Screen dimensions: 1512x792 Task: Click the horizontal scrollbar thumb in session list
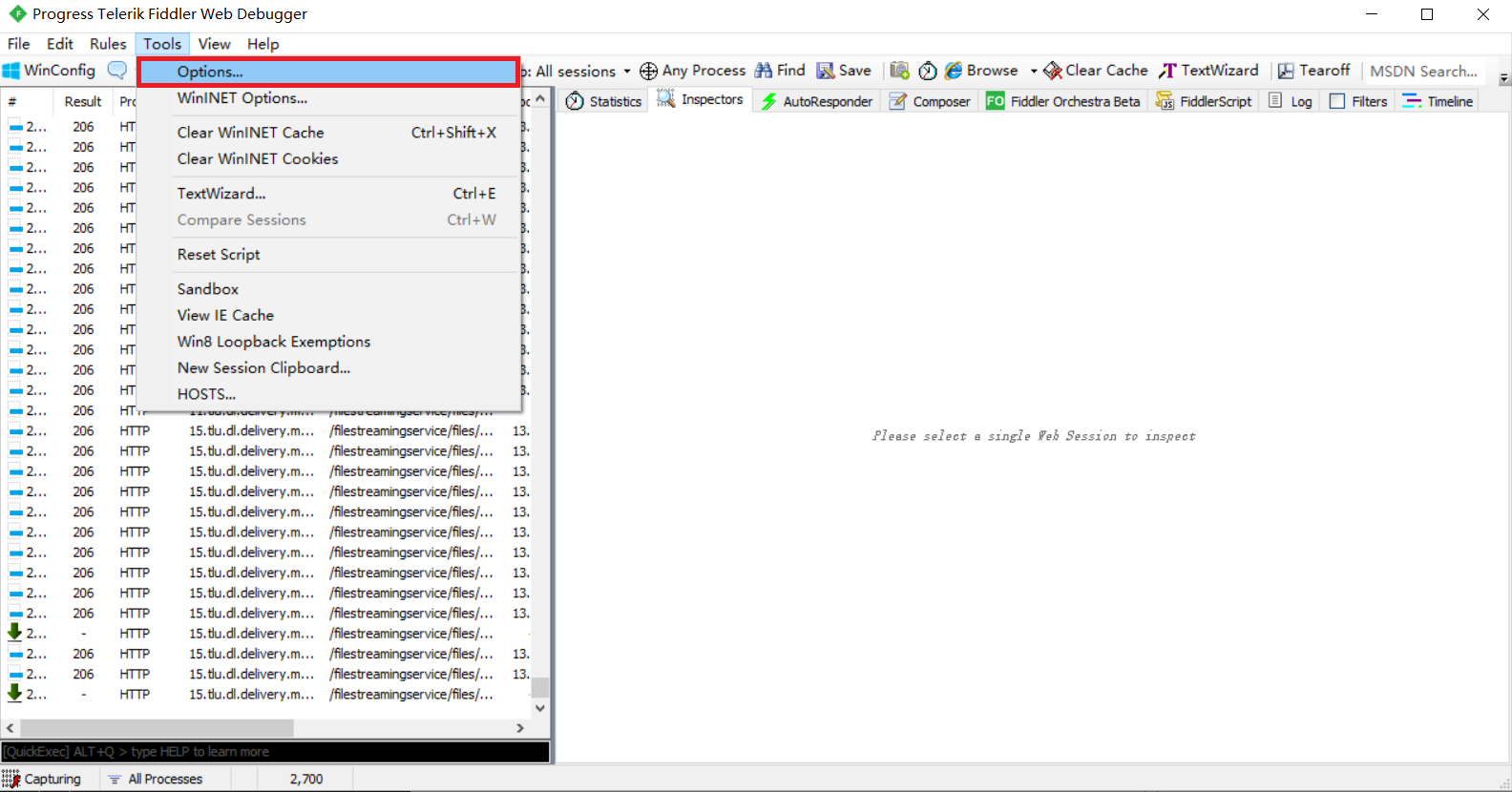(x=156, y=728)
